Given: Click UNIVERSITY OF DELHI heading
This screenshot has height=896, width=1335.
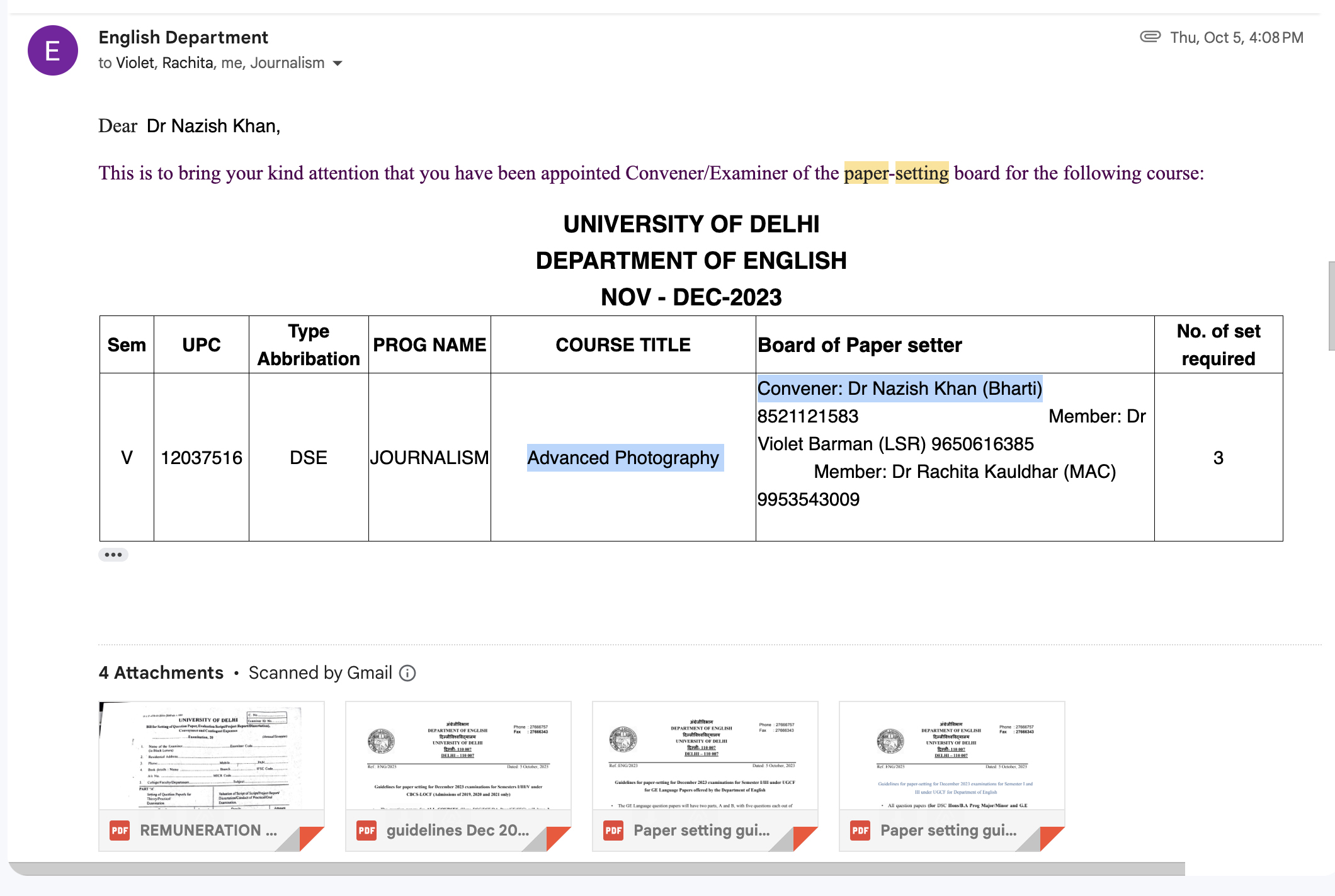Looking at the screenshot, I should coord(691,224).
